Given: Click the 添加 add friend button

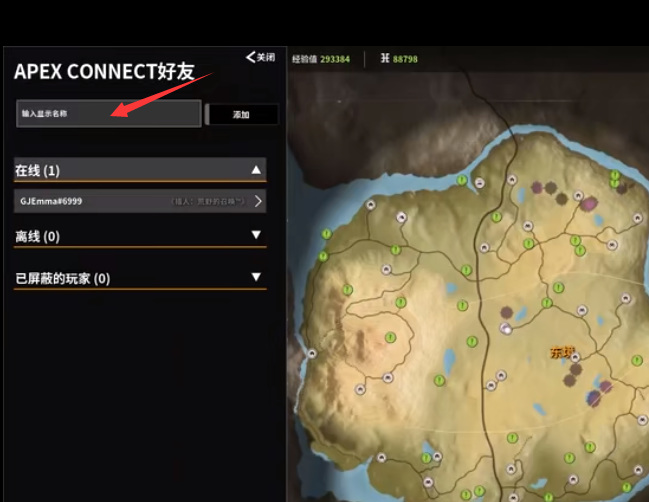Looking at the screenshot, I should pyautogui.click(x=243, y=114).
